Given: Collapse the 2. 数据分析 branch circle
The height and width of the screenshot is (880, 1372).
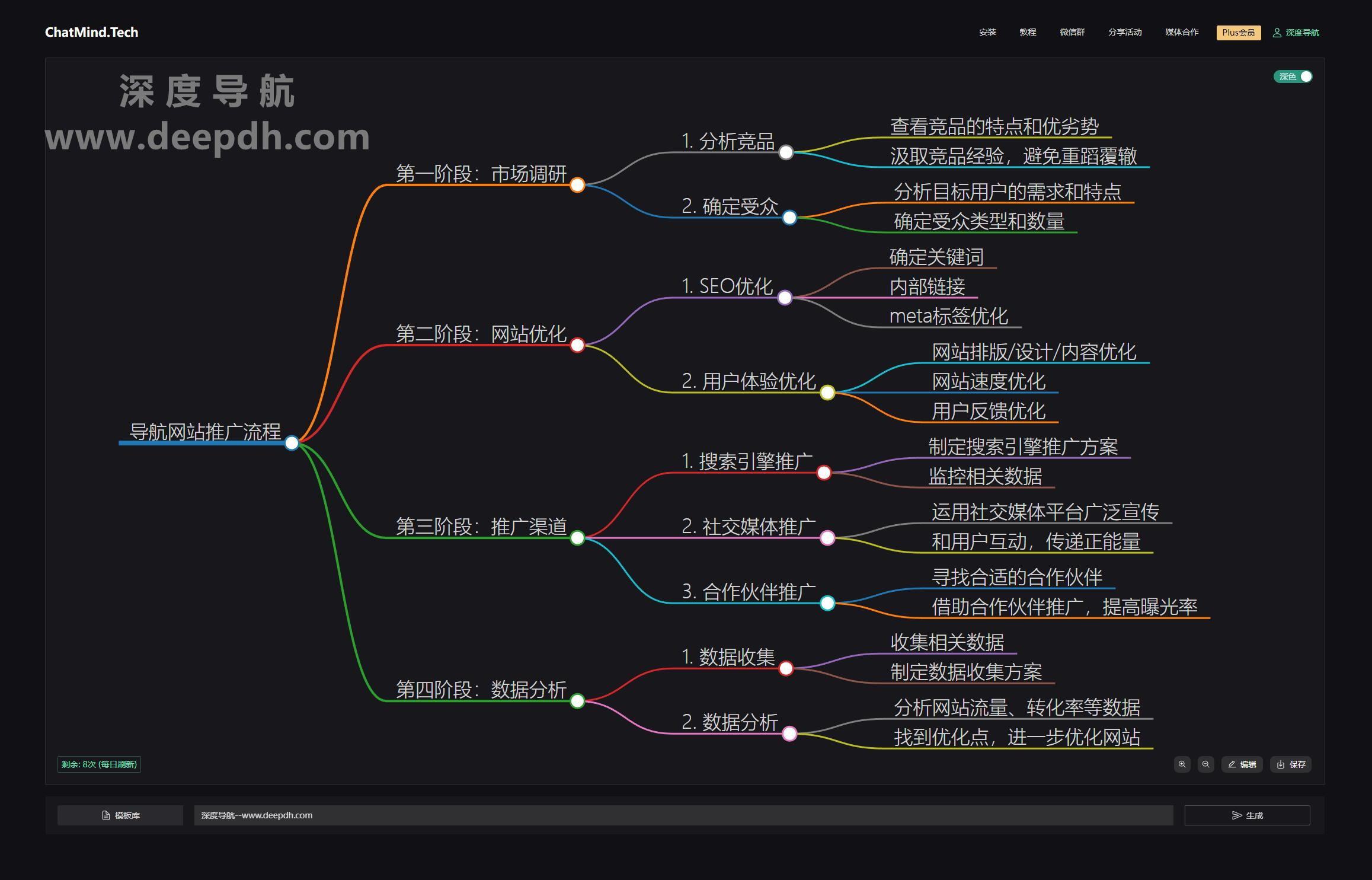Looking at the screenshot, I should (x=789, y=734).
